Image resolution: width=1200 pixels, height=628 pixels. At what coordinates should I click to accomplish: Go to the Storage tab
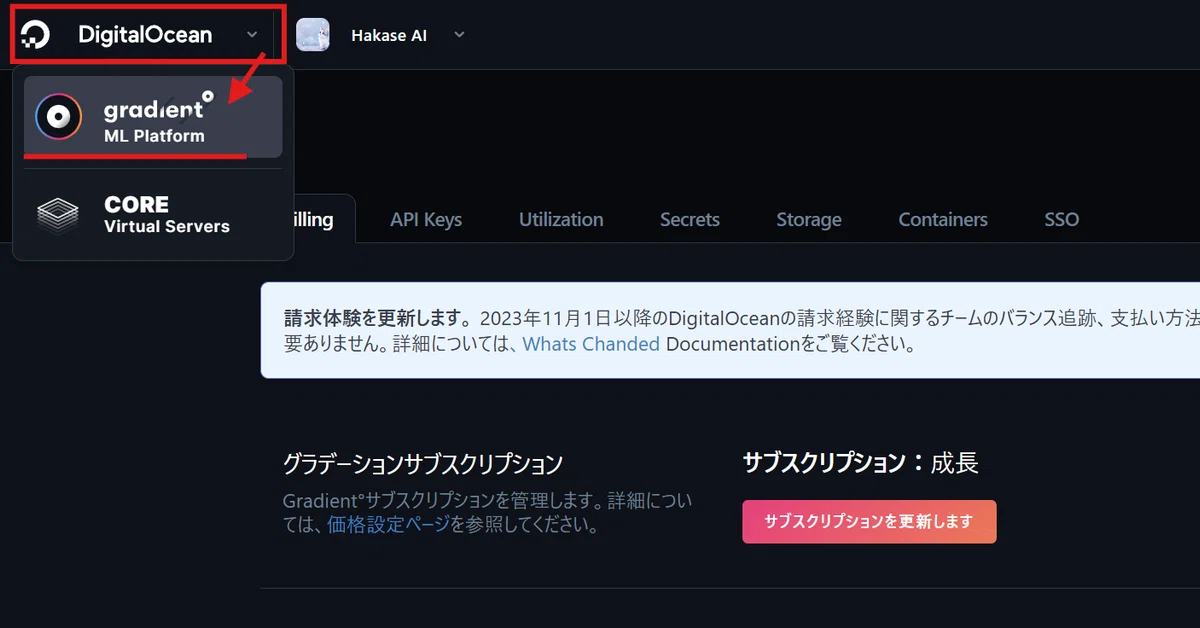[x=809, y=219]
